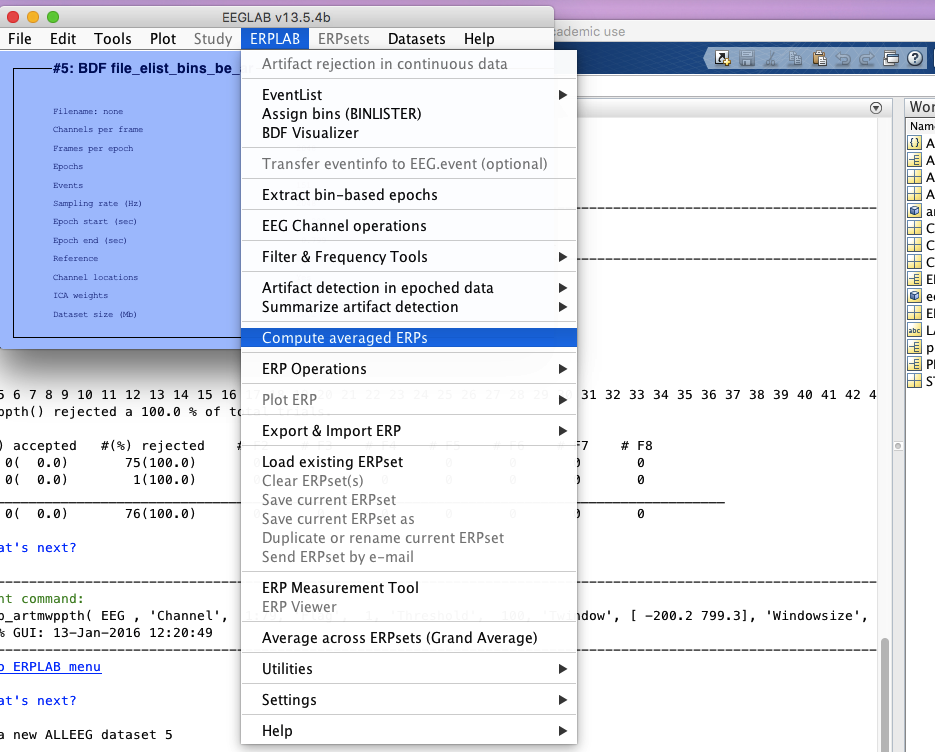Click the Cut scissors icon in MATLAB toolbar
The image size is (935, 752).
(770, 58)
